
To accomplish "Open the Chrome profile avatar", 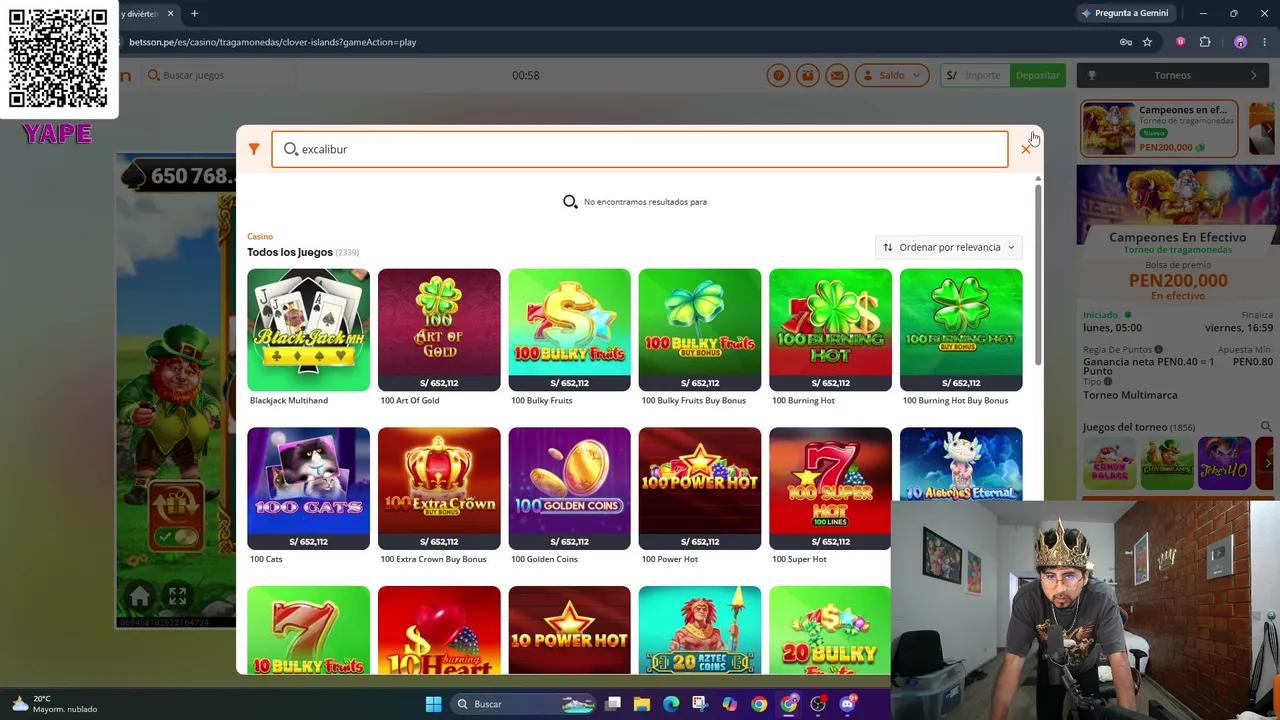I will click(x=1240, y=42).
